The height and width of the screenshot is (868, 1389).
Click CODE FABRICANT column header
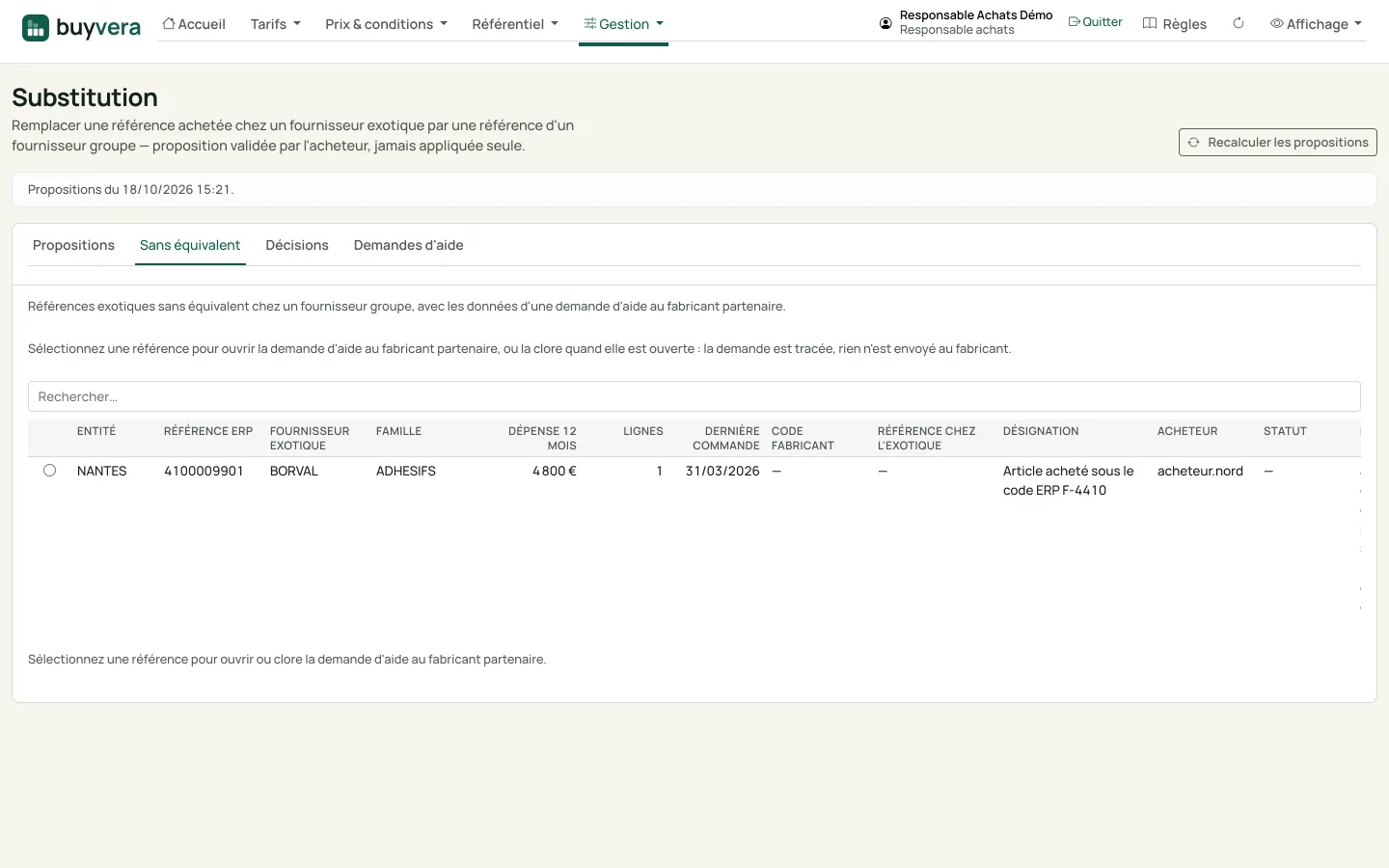pos(803,438)
